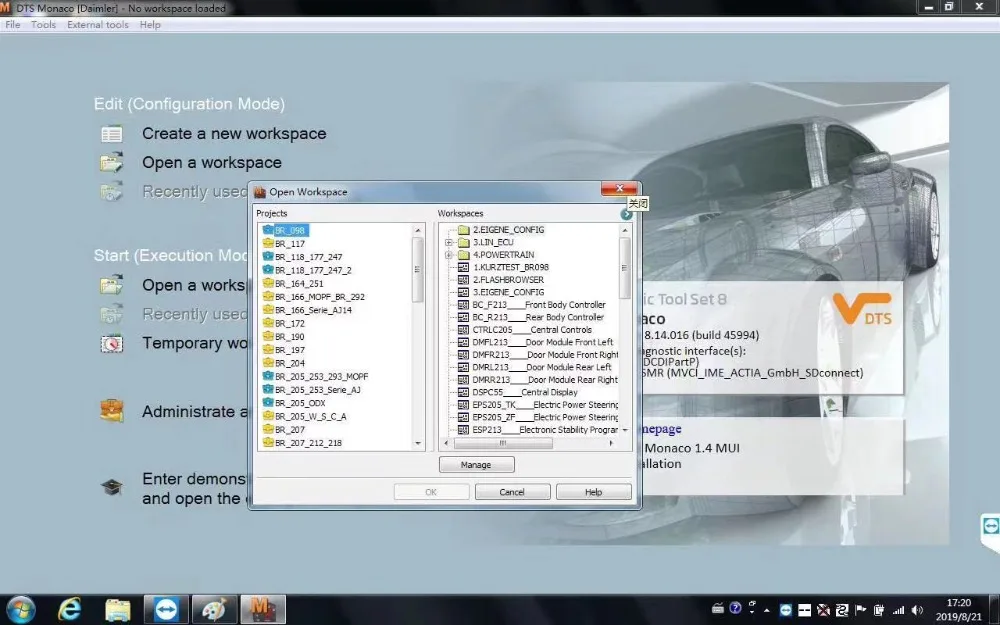This screenshot has width=1000, height=625.
Task: Open the TeamViewer side panel tab
Action: coord(990,526)
